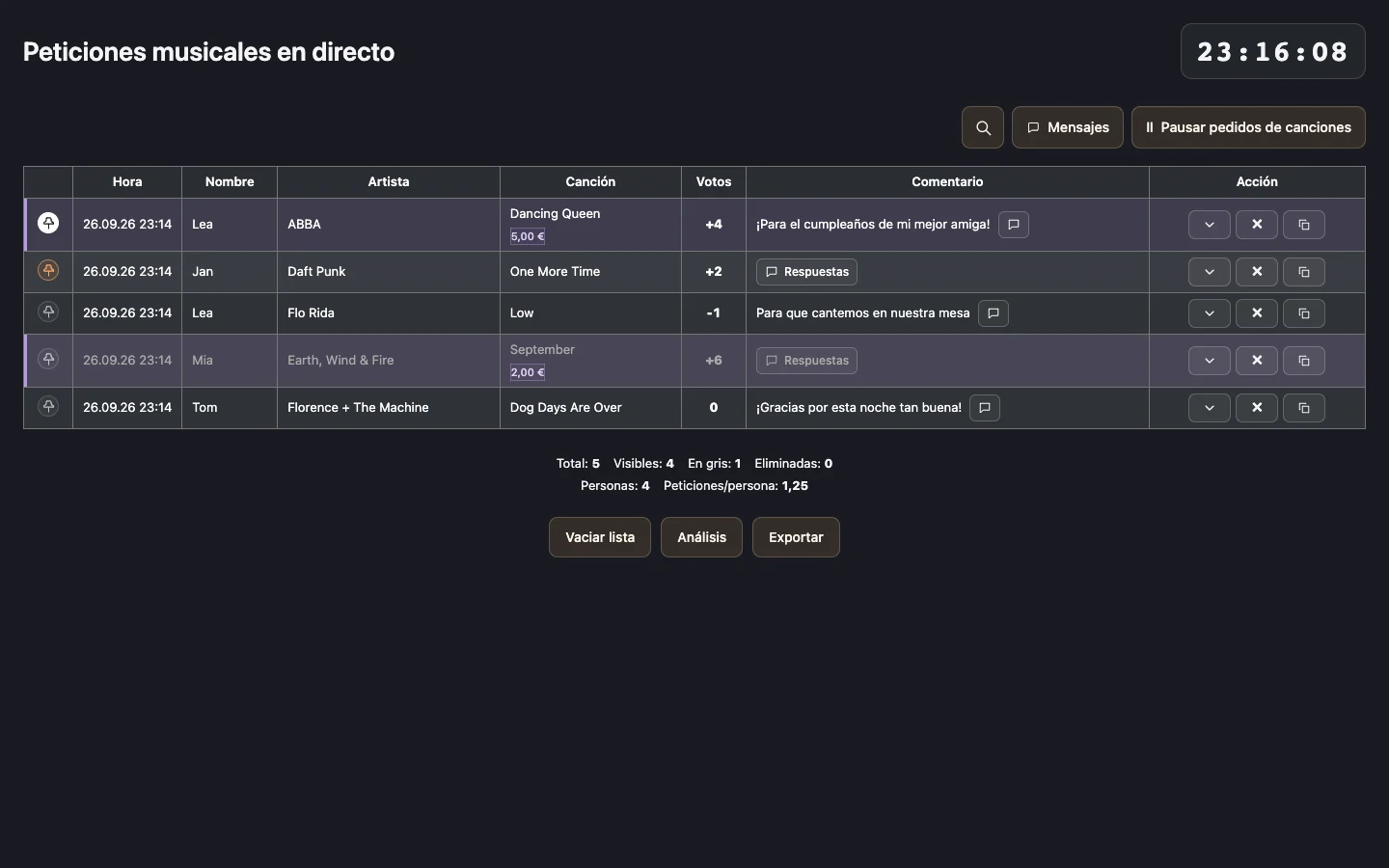1389x868 pixels.
Task: Click the Peticiones/persona: 1,25 statistic
Action: point(736,486)
